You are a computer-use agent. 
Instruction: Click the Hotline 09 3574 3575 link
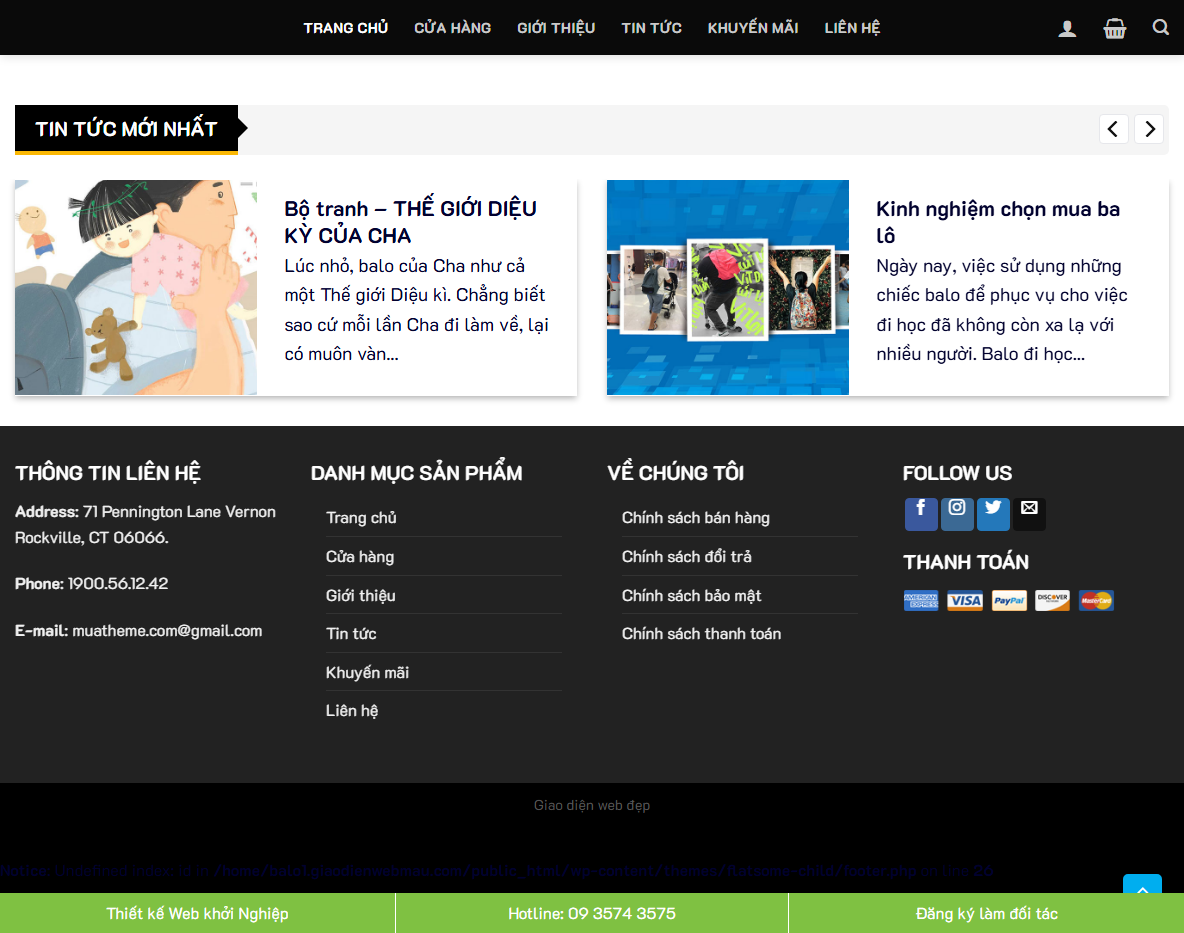(x=591, y=912)
